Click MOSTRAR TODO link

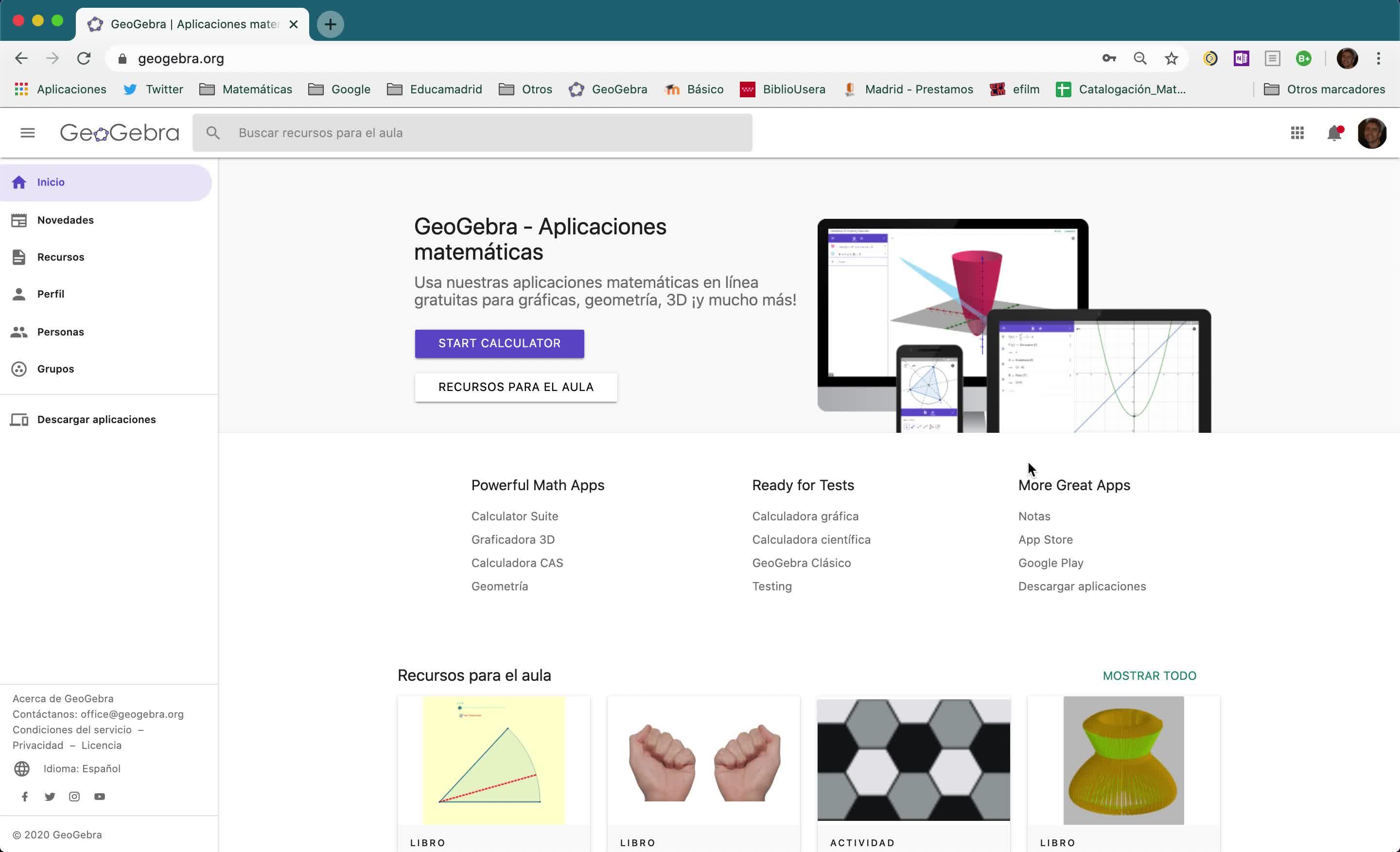[x=1149, y=675]
